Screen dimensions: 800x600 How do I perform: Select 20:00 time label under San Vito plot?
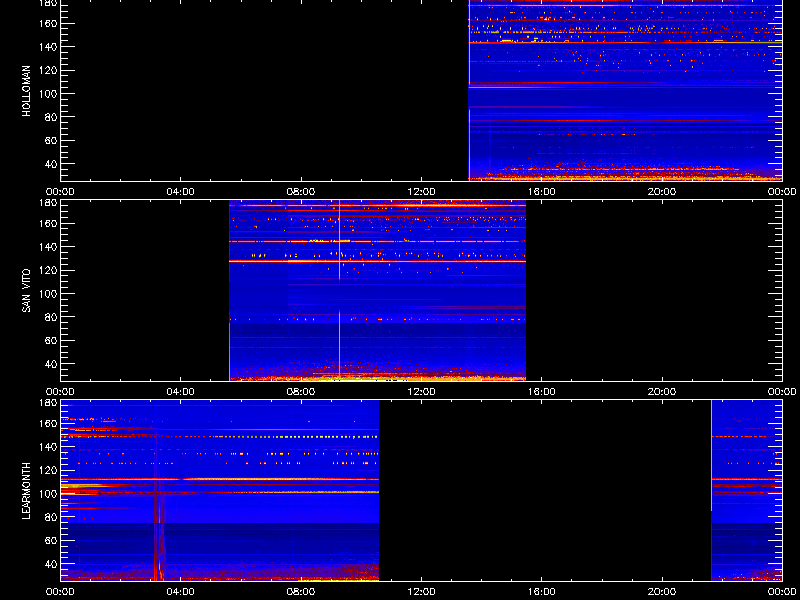click(662, 392)
